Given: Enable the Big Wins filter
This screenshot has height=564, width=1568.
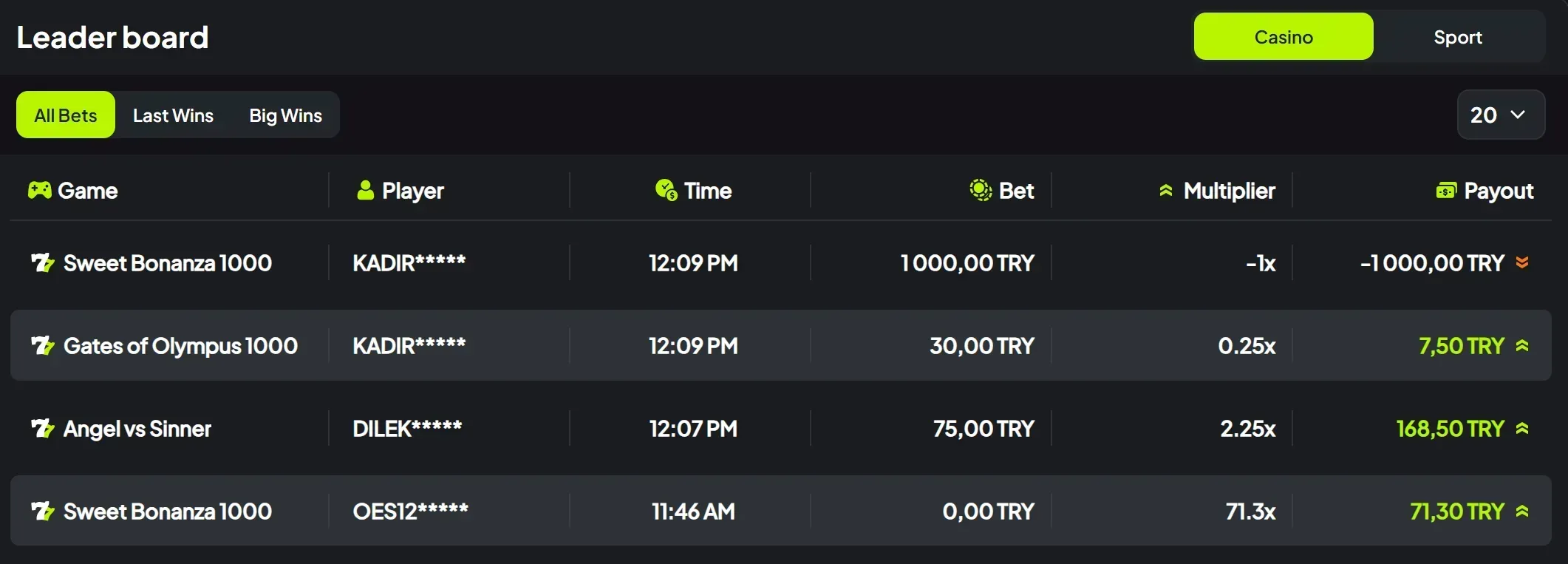Looking at the screenshot, I should coord(285,115).
